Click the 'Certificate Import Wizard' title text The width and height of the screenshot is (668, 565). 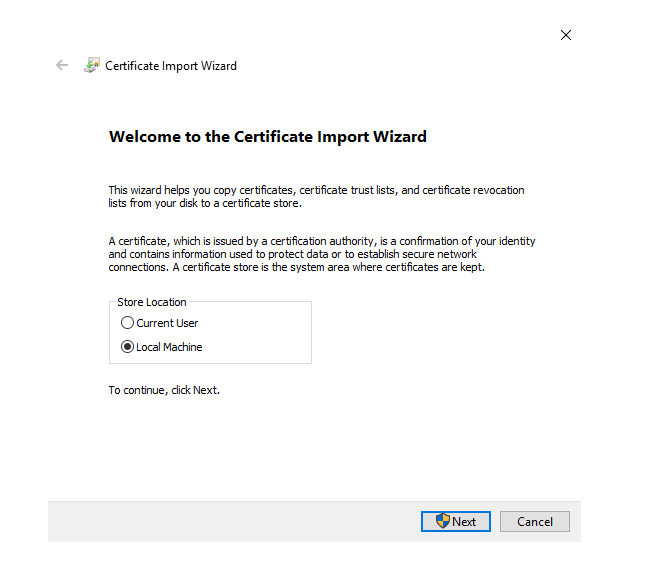click(171, 66)
